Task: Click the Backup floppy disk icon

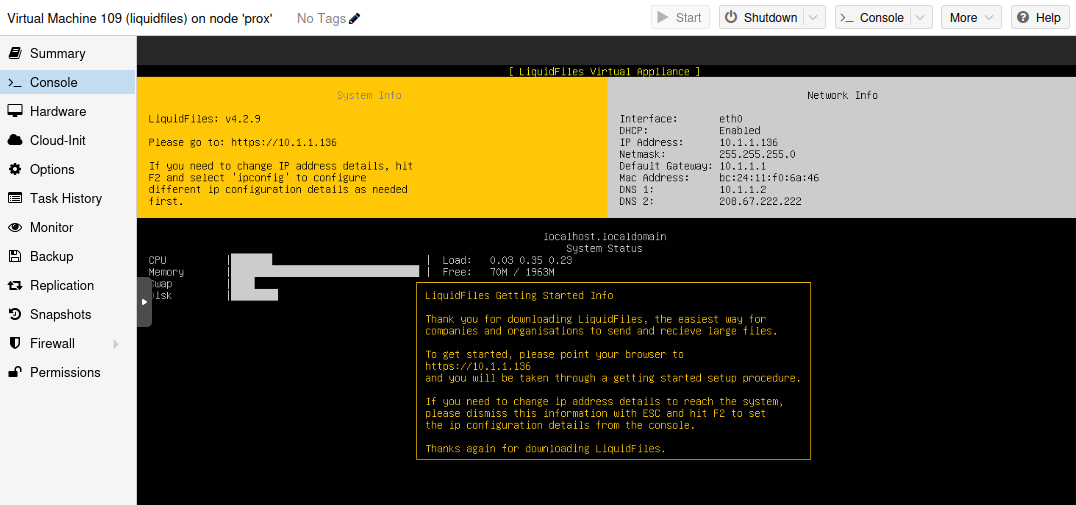Action: pyautogui.click(x=14, y=256)
